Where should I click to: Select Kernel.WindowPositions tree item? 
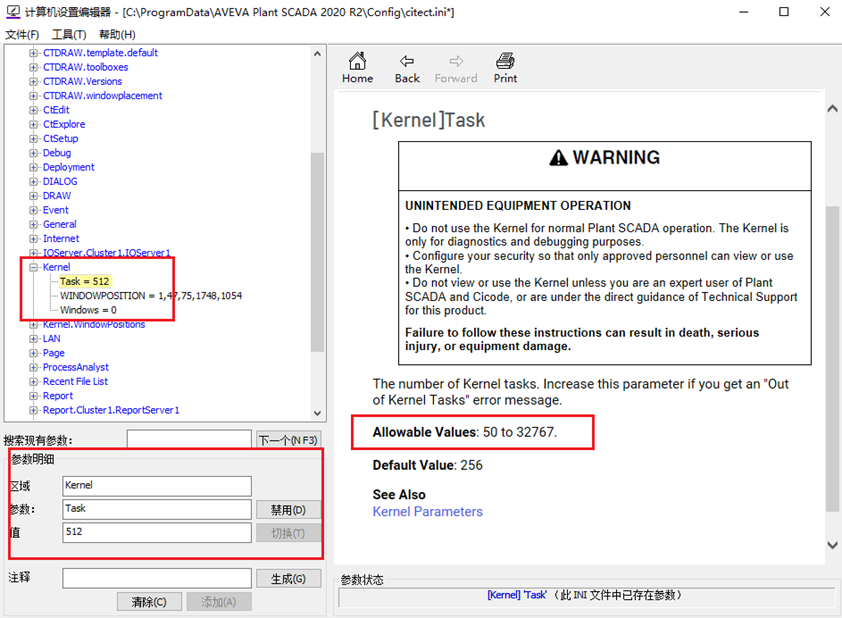(94, 324)
